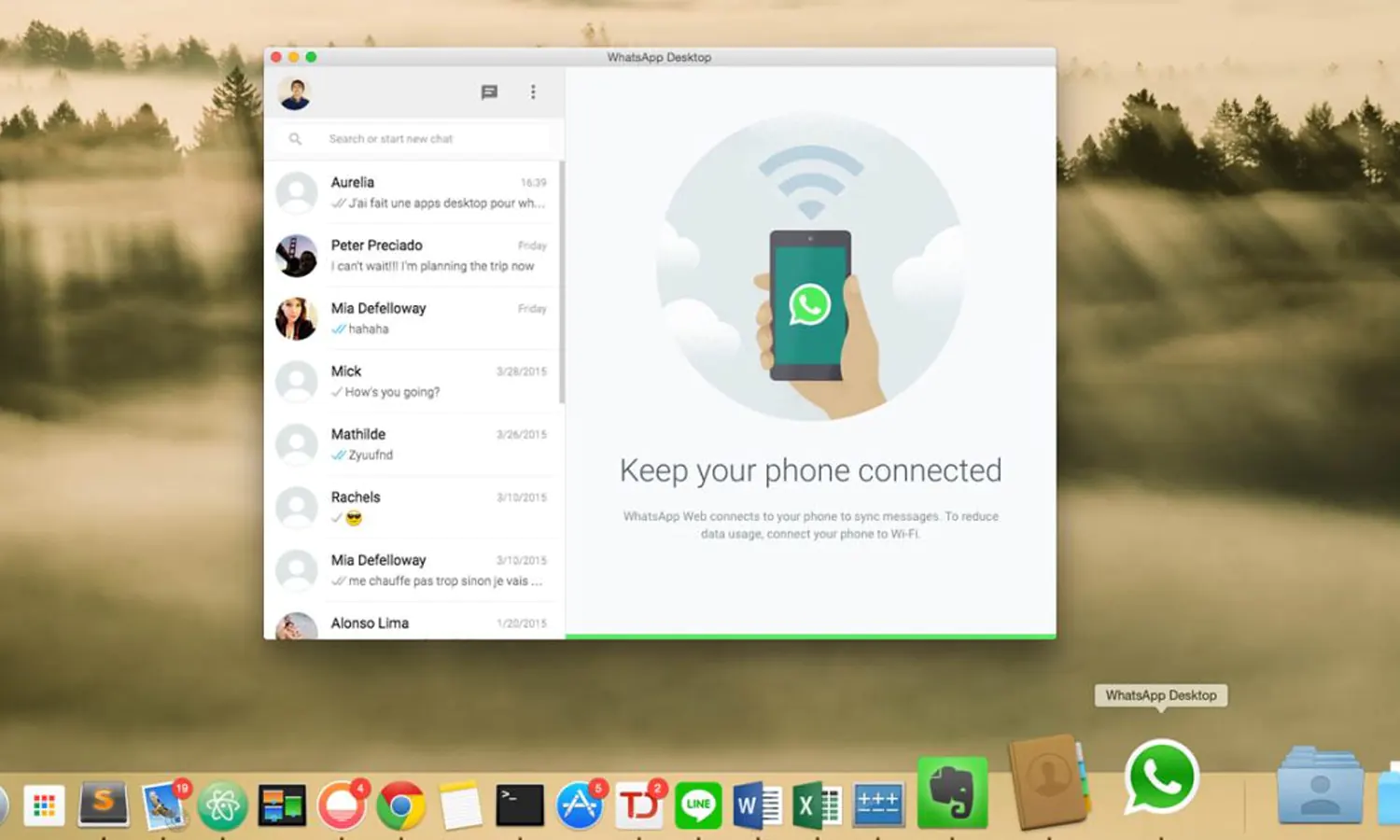Launch Microsoft Excel from the Dock
This screenshot has height=840, width=1400.
coord(817,805)
